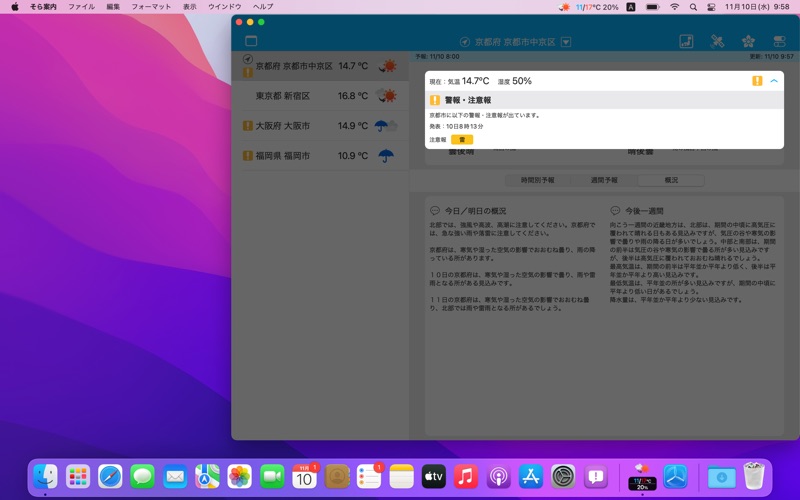Collapse the warning panel with the chevron
The height and width of the screenshot is (500, 800).
click(x=774, y=81)
